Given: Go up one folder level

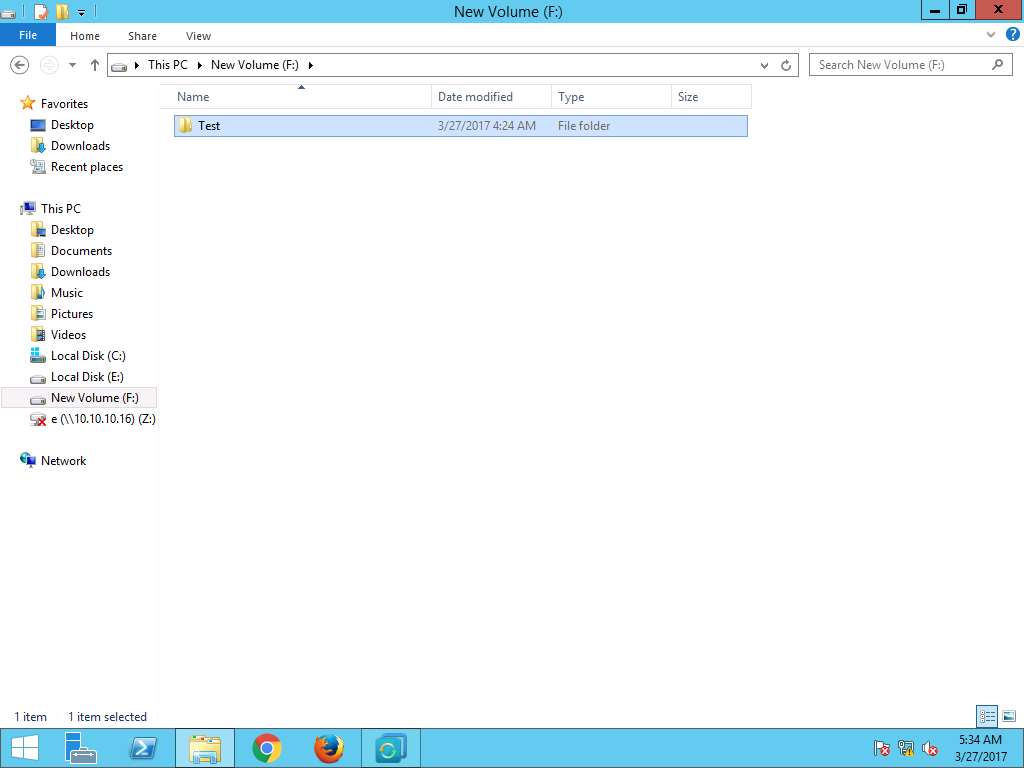Looking at the screenshot, I should tap(95, 65).
